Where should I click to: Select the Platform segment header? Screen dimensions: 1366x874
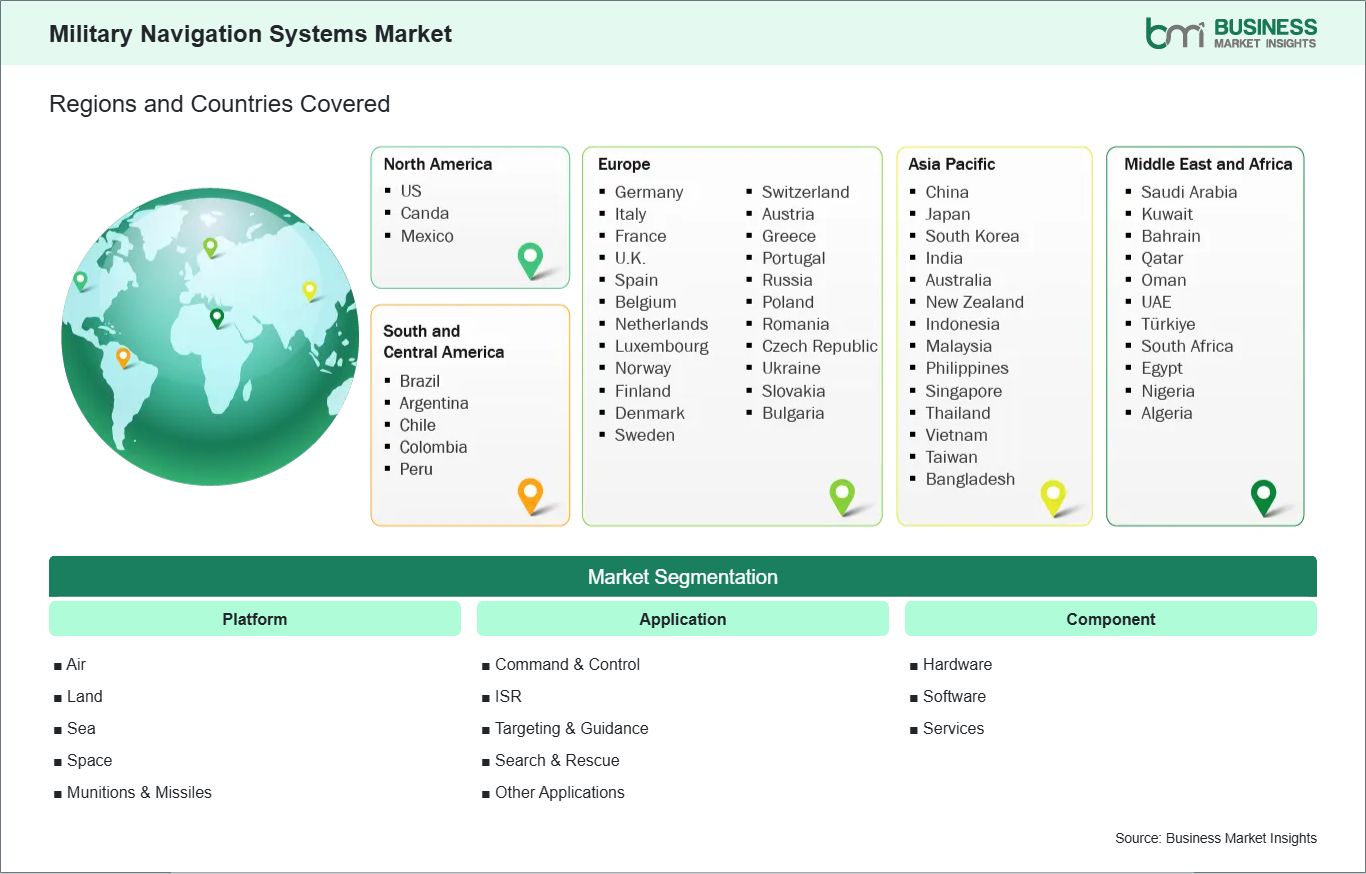click(255, 619)
